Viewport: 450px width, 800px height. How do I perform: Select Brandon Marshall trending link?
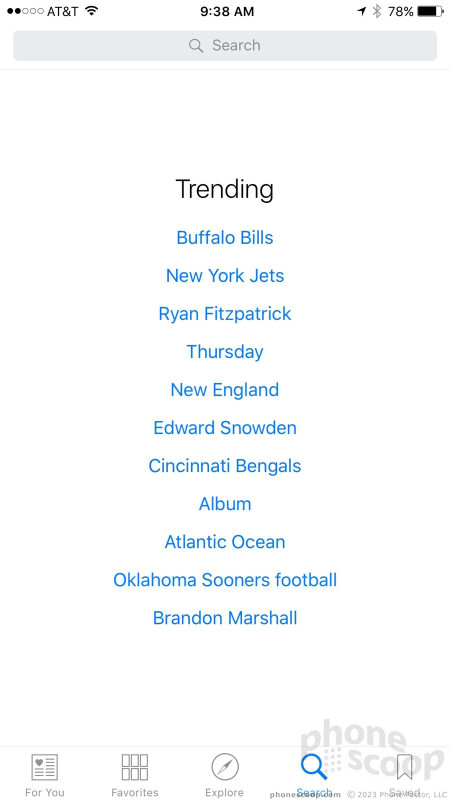tap(225, 618)
